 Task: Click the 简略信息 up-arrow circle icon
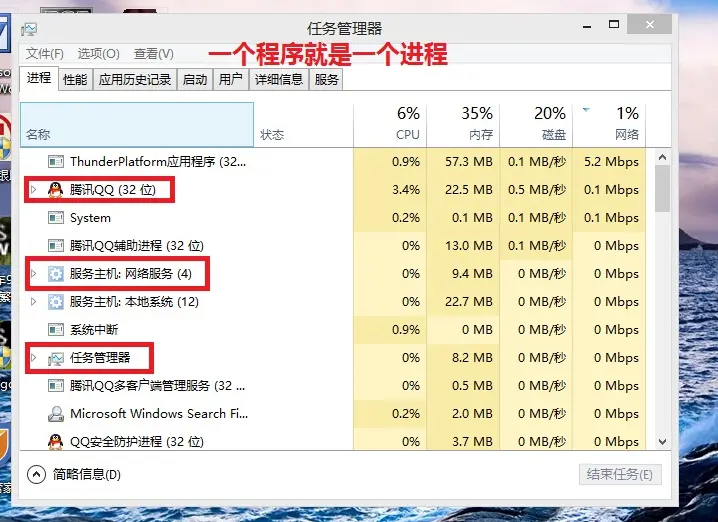pos(37,474)
